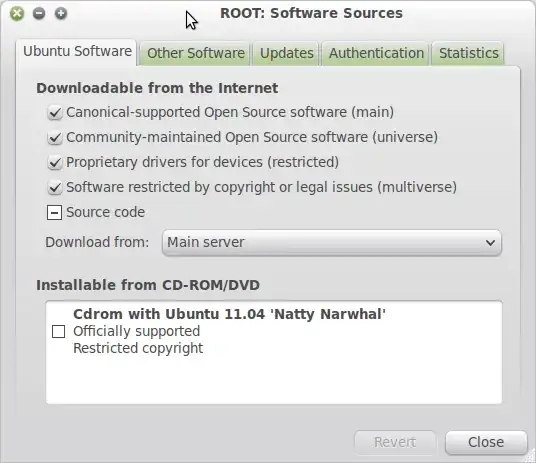Toggle Community-maintained software (universe) checkbox
Viewport: 536px width, 463px height.
pyautogui.click(x=55, y=137)
